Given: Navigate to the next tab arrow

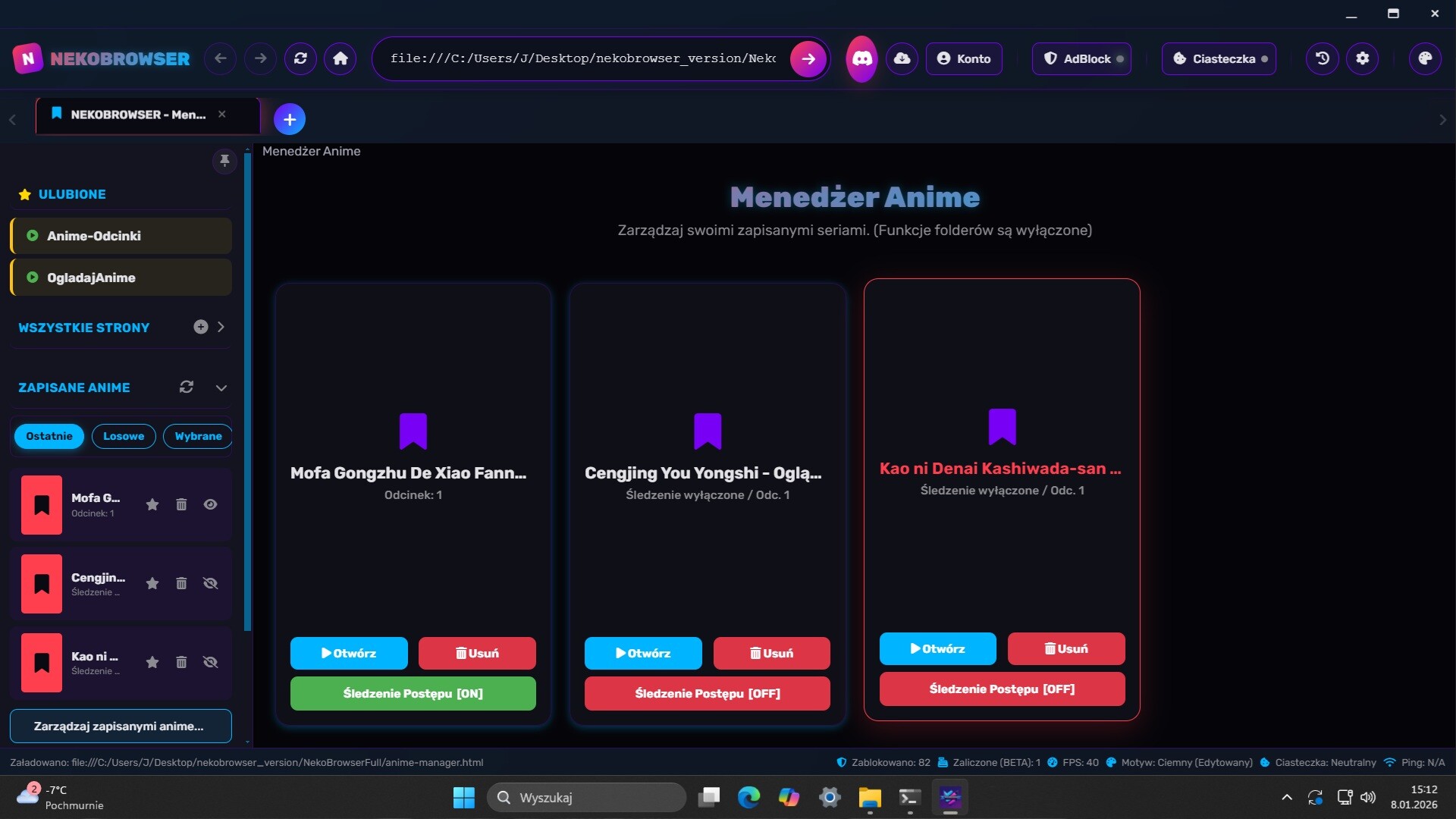Looking at the screenshot, I should (1442, 119).
